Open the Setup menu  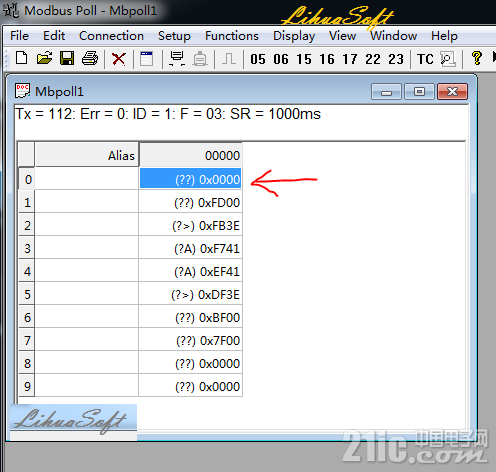(174, 36)
